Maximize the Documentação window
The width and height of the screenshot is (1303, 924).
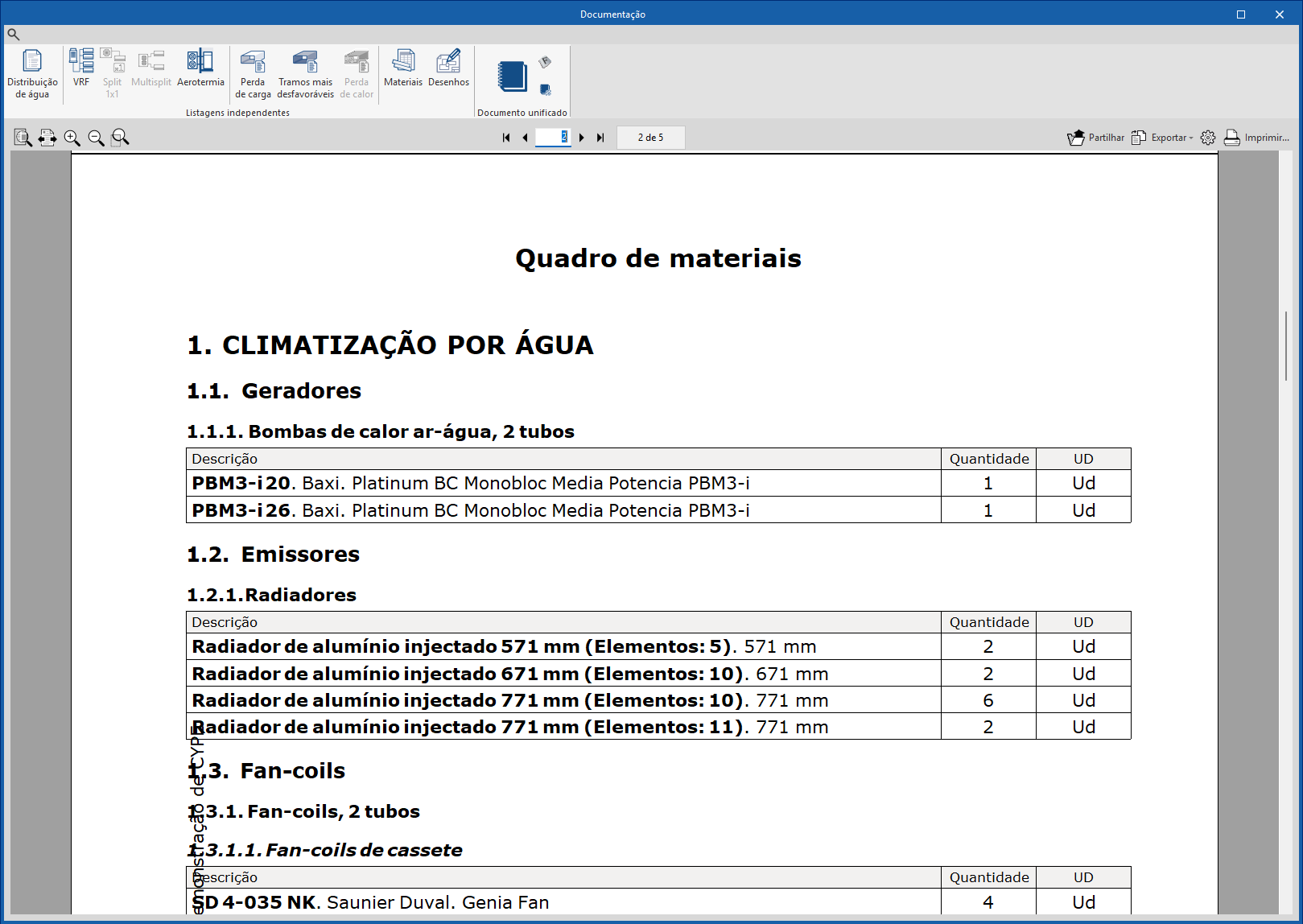1241,14
